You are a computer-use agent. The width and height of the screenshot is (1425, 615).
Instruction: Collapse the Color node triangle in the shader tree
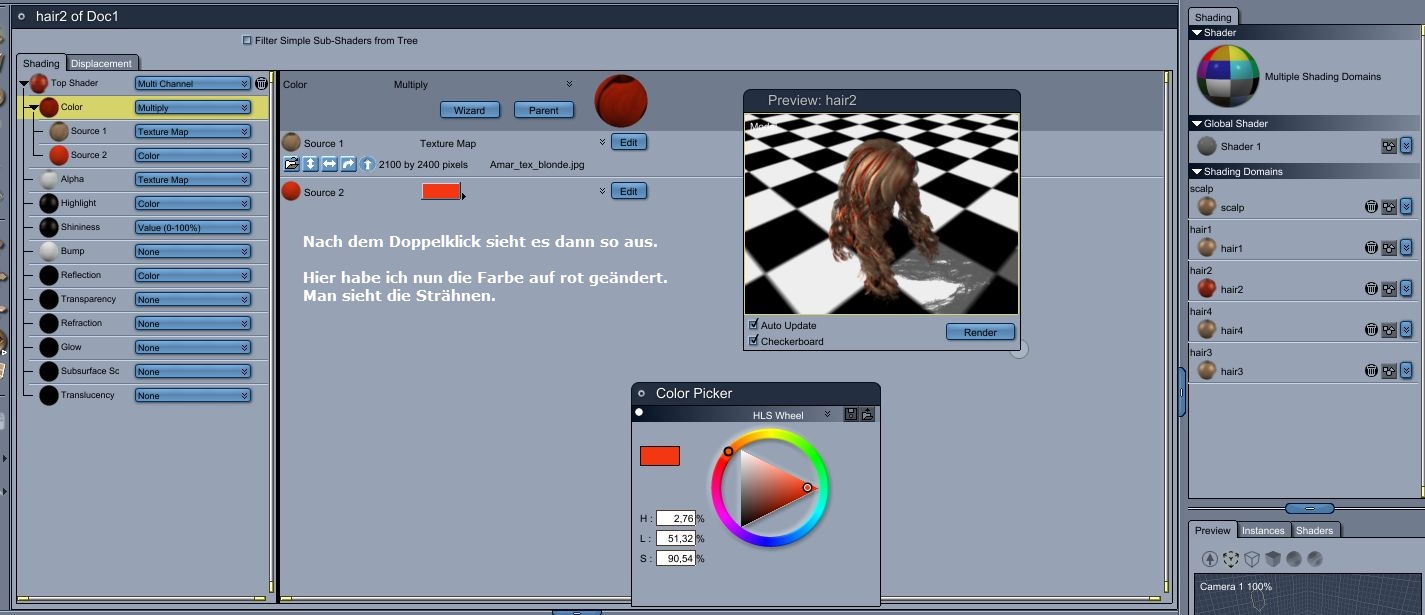coord(34,108)
